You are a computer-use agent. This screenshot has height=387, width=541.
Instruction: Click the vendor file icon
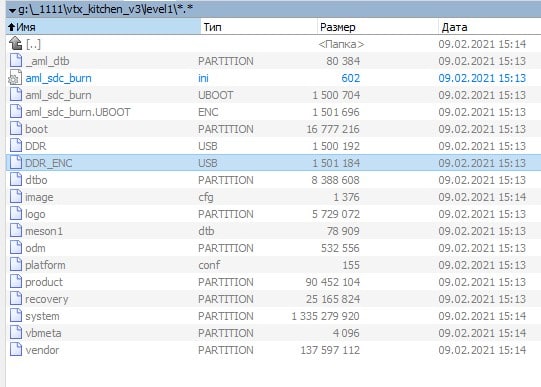(x=16, y=349)
